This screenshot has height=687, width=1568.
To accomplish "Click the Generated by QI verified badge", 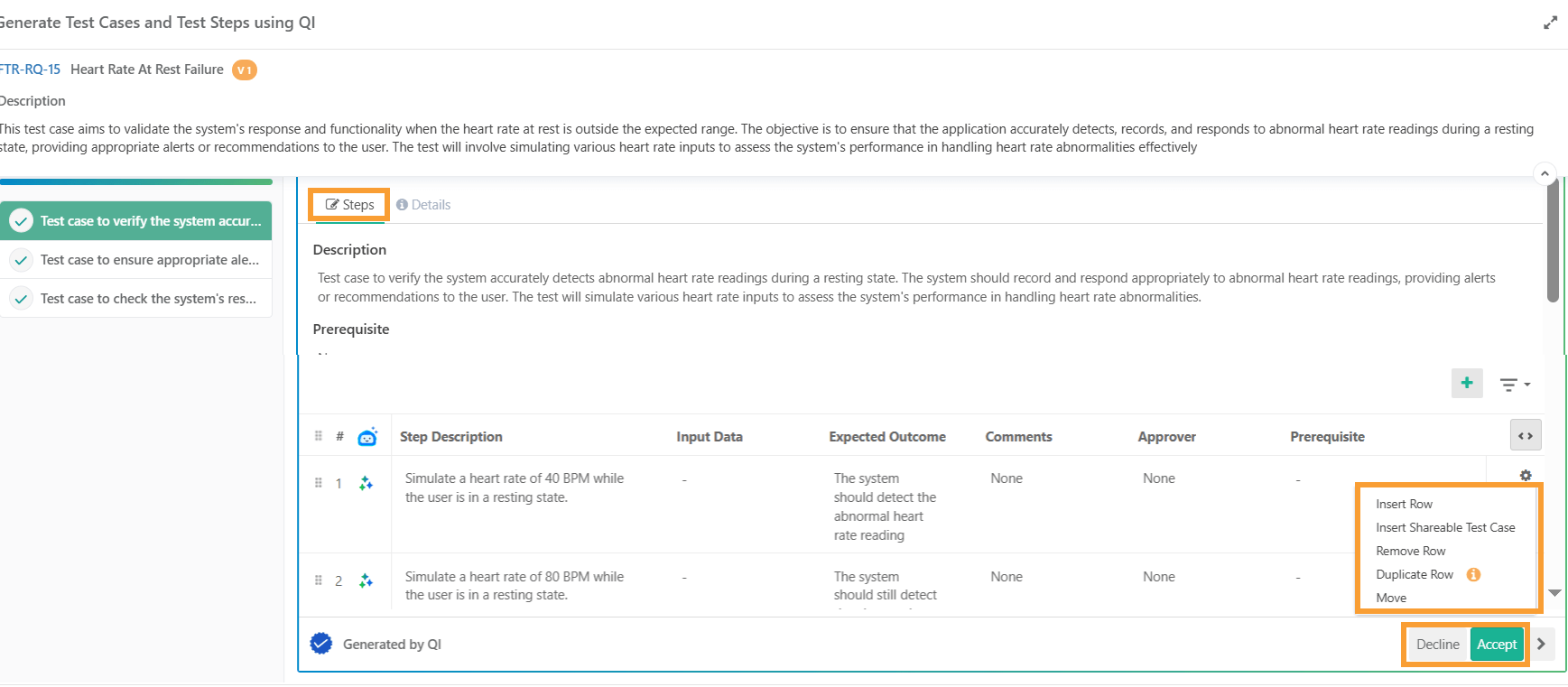I will click(320, 644).
